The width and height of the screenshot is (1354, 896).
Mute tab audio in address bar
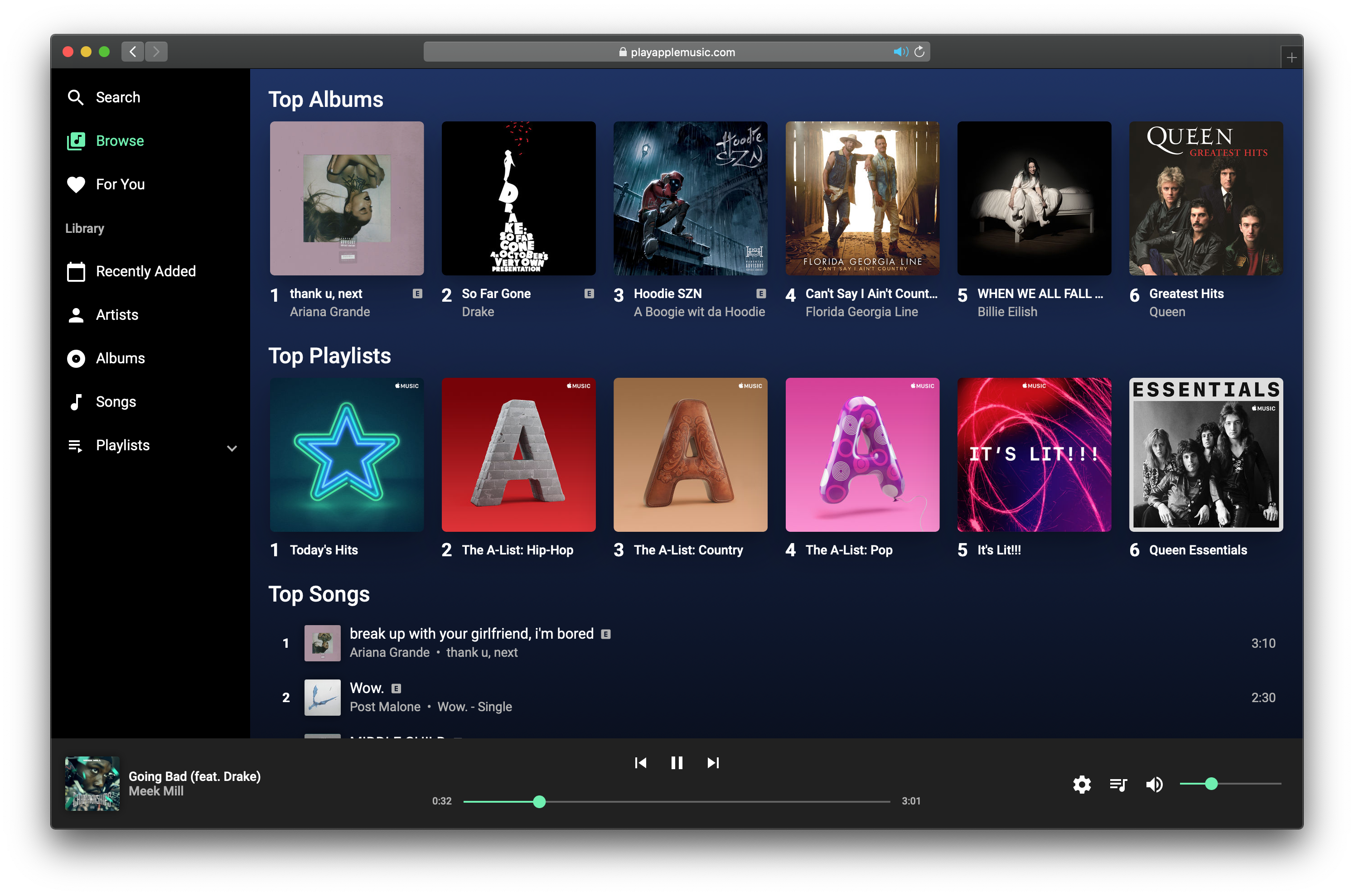[x=900, y=52]
